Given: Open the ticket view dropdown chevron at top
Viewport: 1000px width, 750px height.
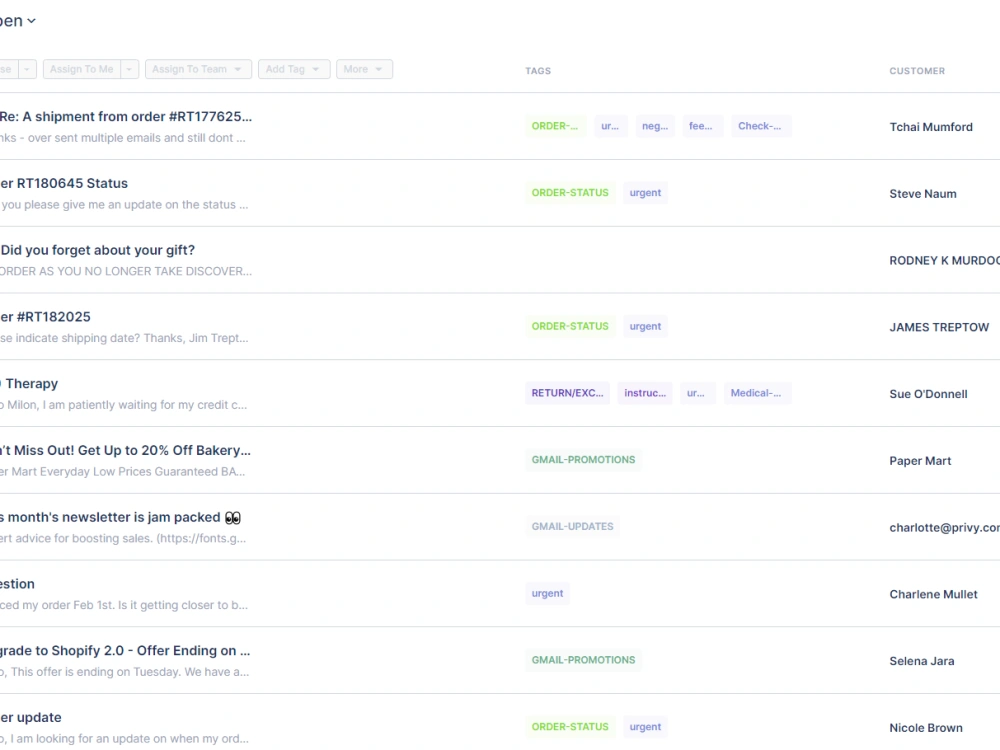Looking at the screenshot, I should pos(31,21).
